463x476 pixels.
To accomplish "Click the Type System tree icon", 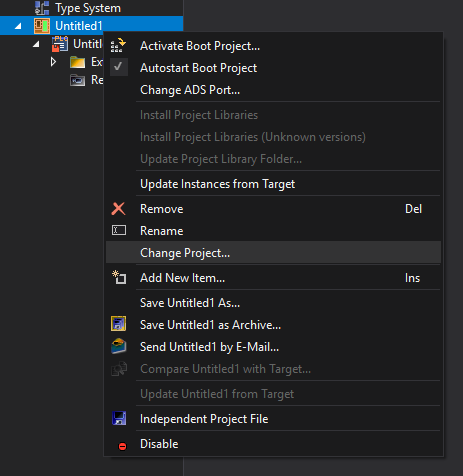I will pyautogui.click(x=42, y=8).
